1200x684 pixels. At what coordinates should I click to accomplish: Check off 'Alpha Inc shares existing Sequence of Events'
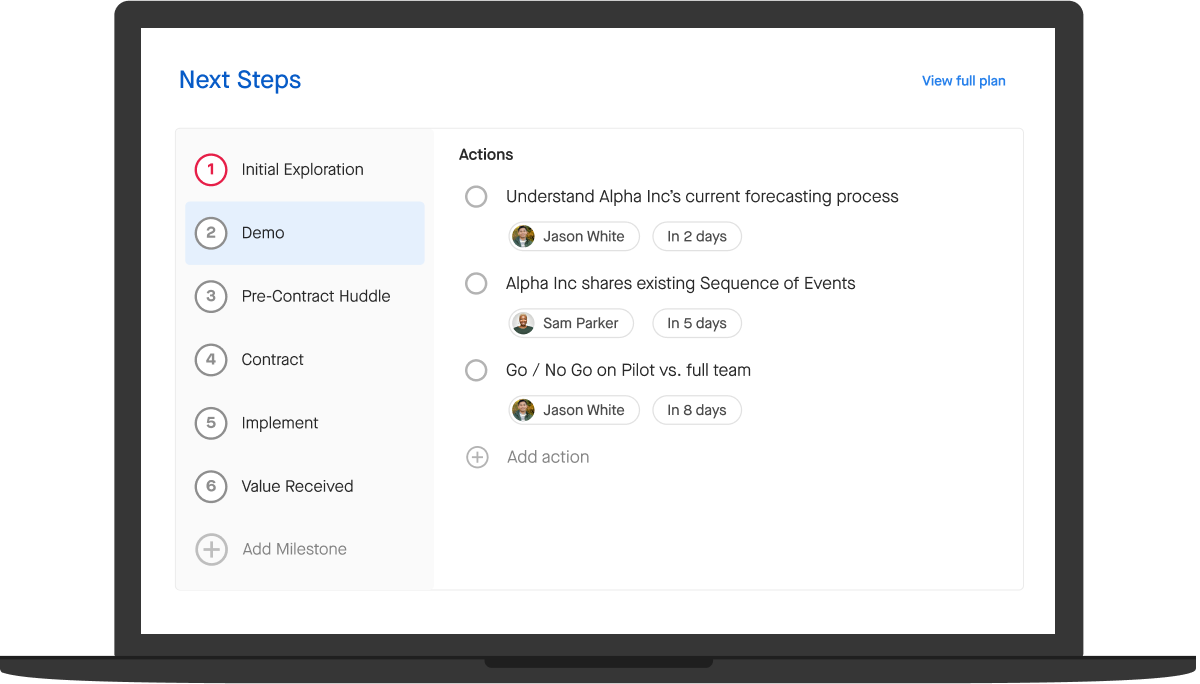pyautogui.click(x=476, y=284)
